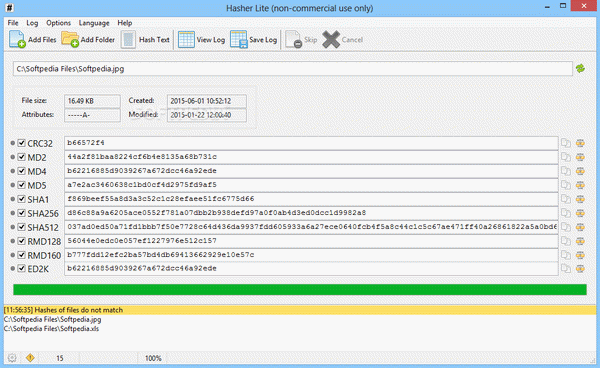Uncheck the SHA512 checkbox

[x=21, y=227]
